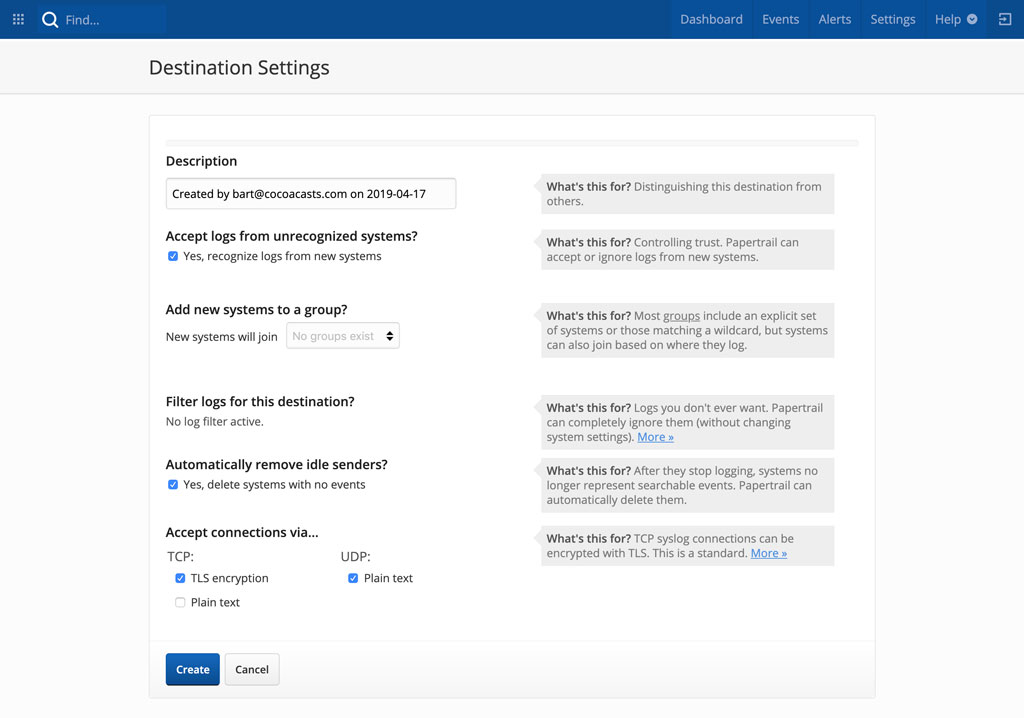The height and width of the screenshot is (718, 1024).
Task: Uncheck Plain text under UDP
Action: tap(353, 577)
